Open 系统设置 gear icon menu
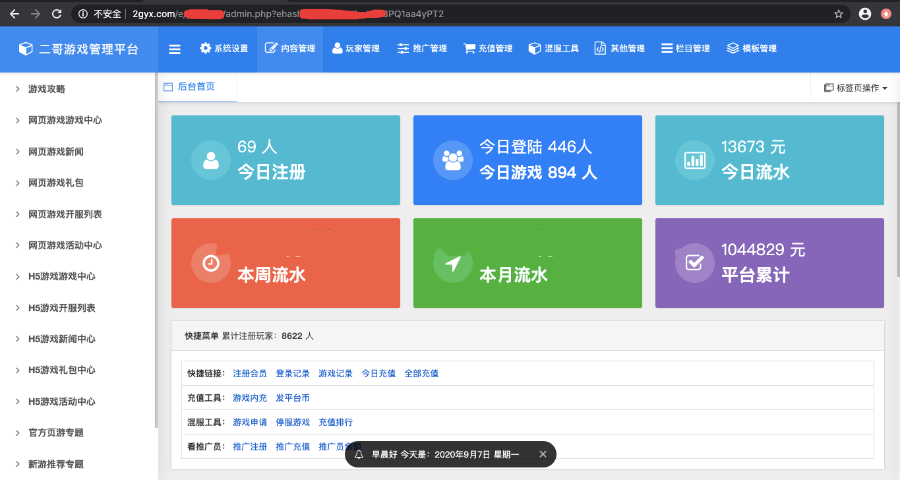This screenshot has width=900, height=480. [205, 49]
